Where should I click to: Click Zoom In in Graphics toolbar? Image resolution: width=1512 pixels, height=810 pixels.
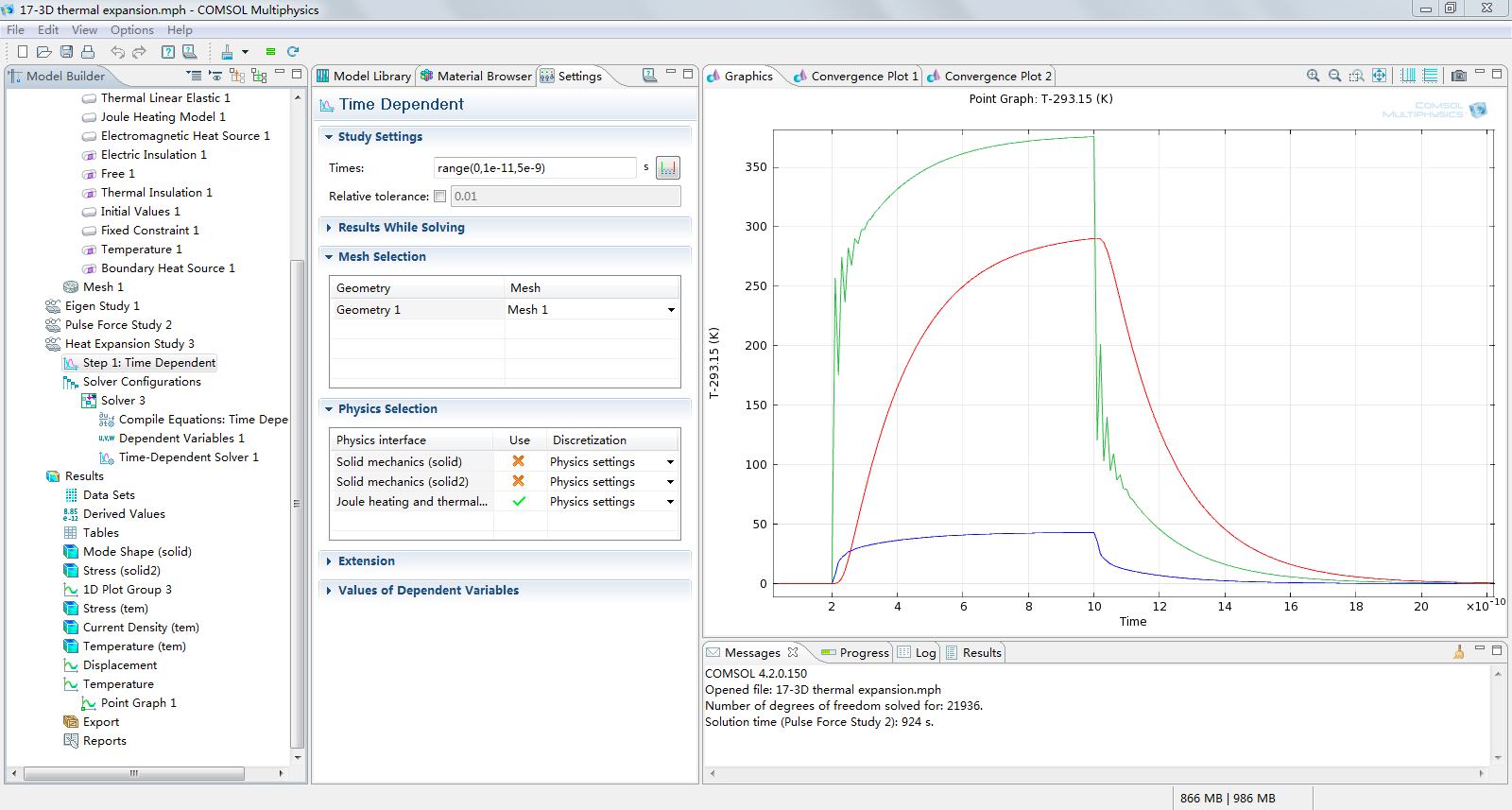[x=1313, y=76]
